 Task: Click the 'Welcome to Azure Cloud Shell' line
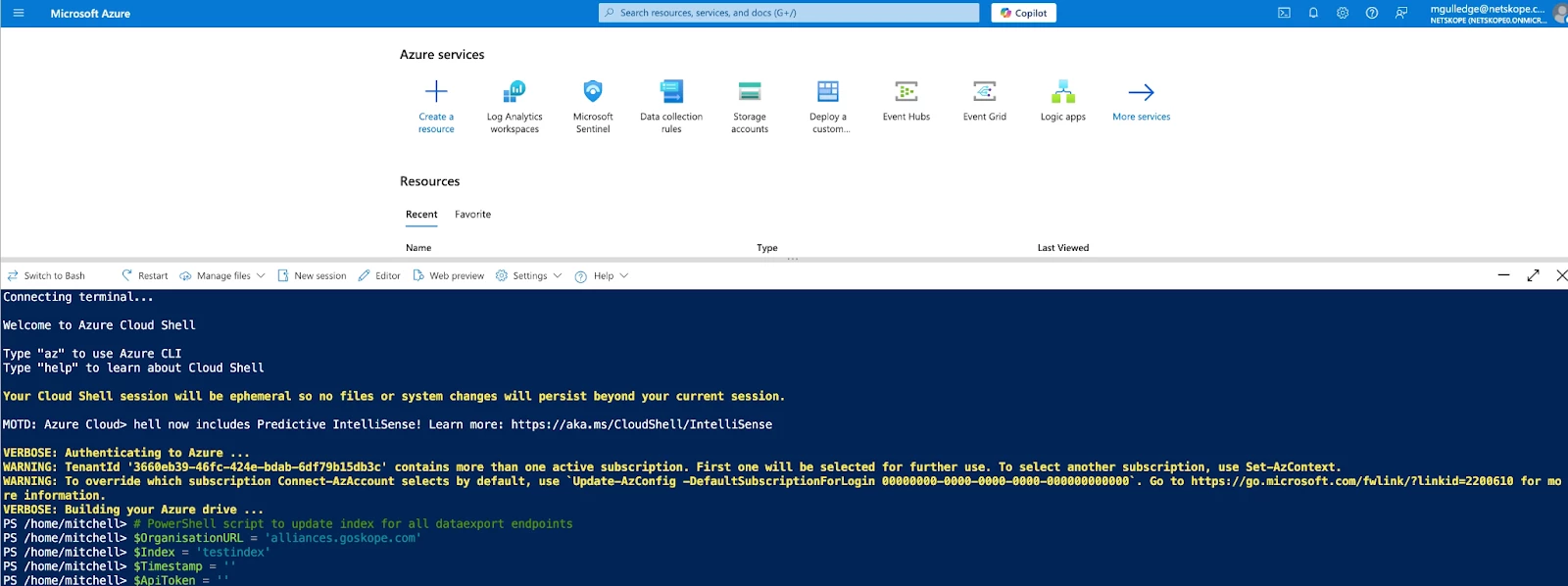pos(99,325)
